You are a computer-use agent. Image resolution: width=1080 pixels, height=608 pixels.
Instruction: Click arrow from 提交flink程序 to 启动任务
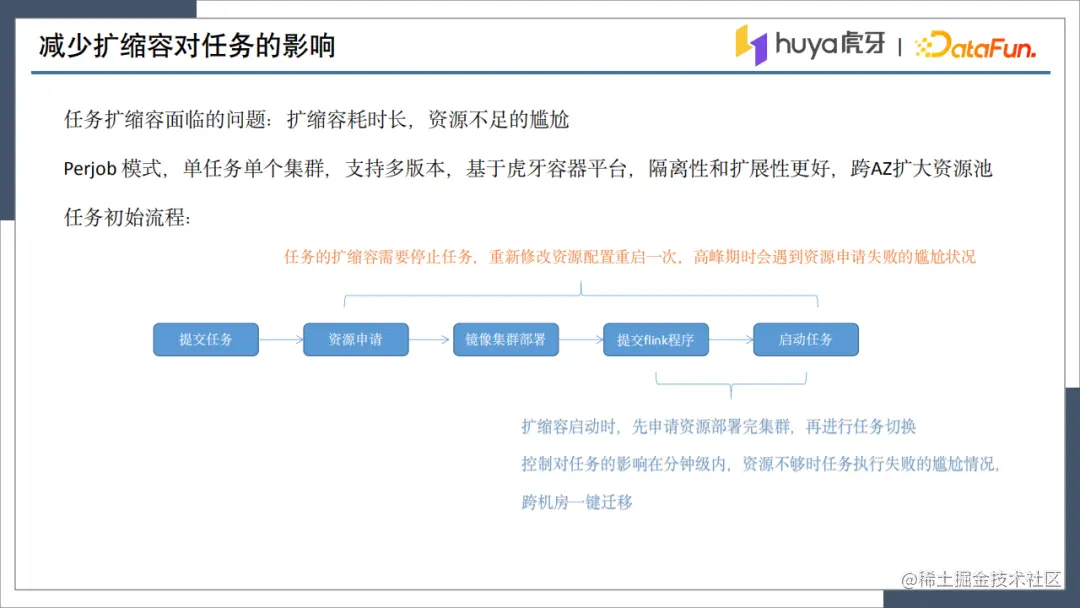(731, 339)
